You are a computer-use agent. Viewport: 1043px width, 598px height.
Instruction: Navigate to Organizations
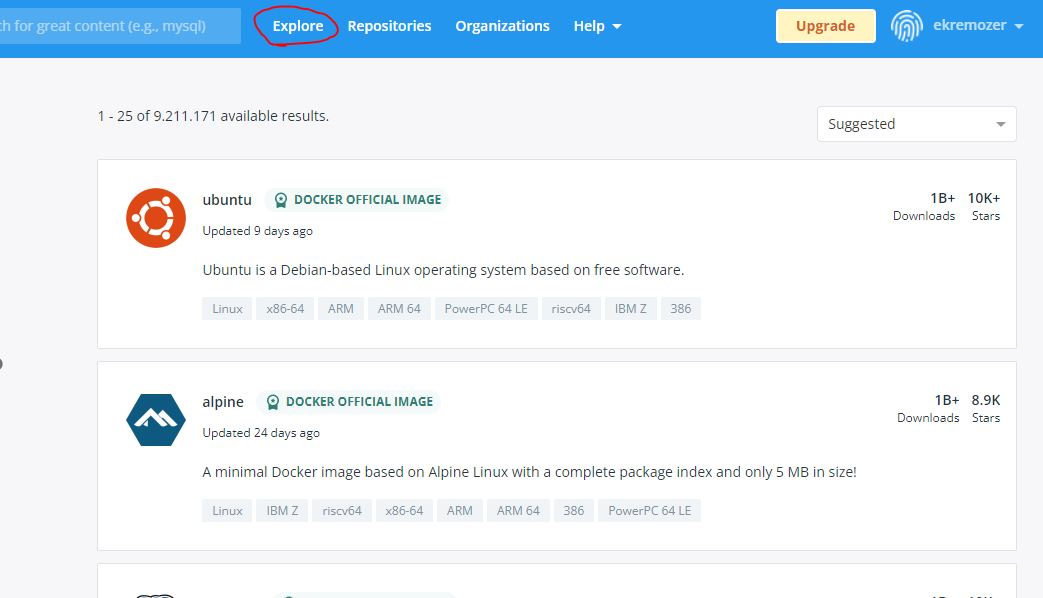[x=502, y=26]
